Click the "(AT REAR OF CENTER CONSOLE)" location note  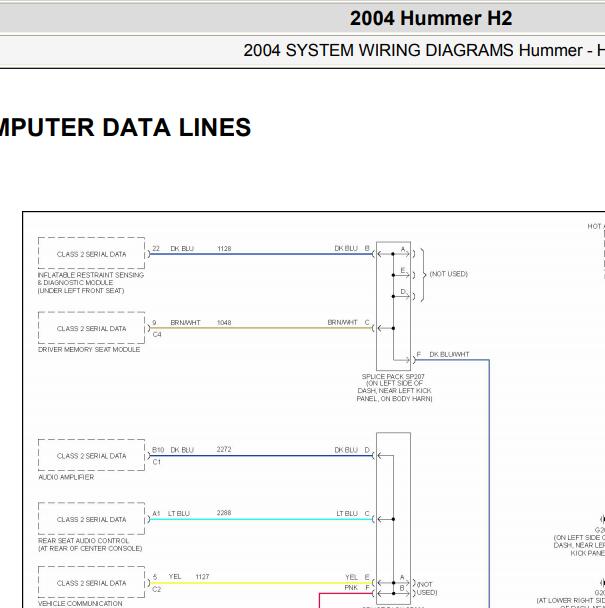tap(90, 548)
